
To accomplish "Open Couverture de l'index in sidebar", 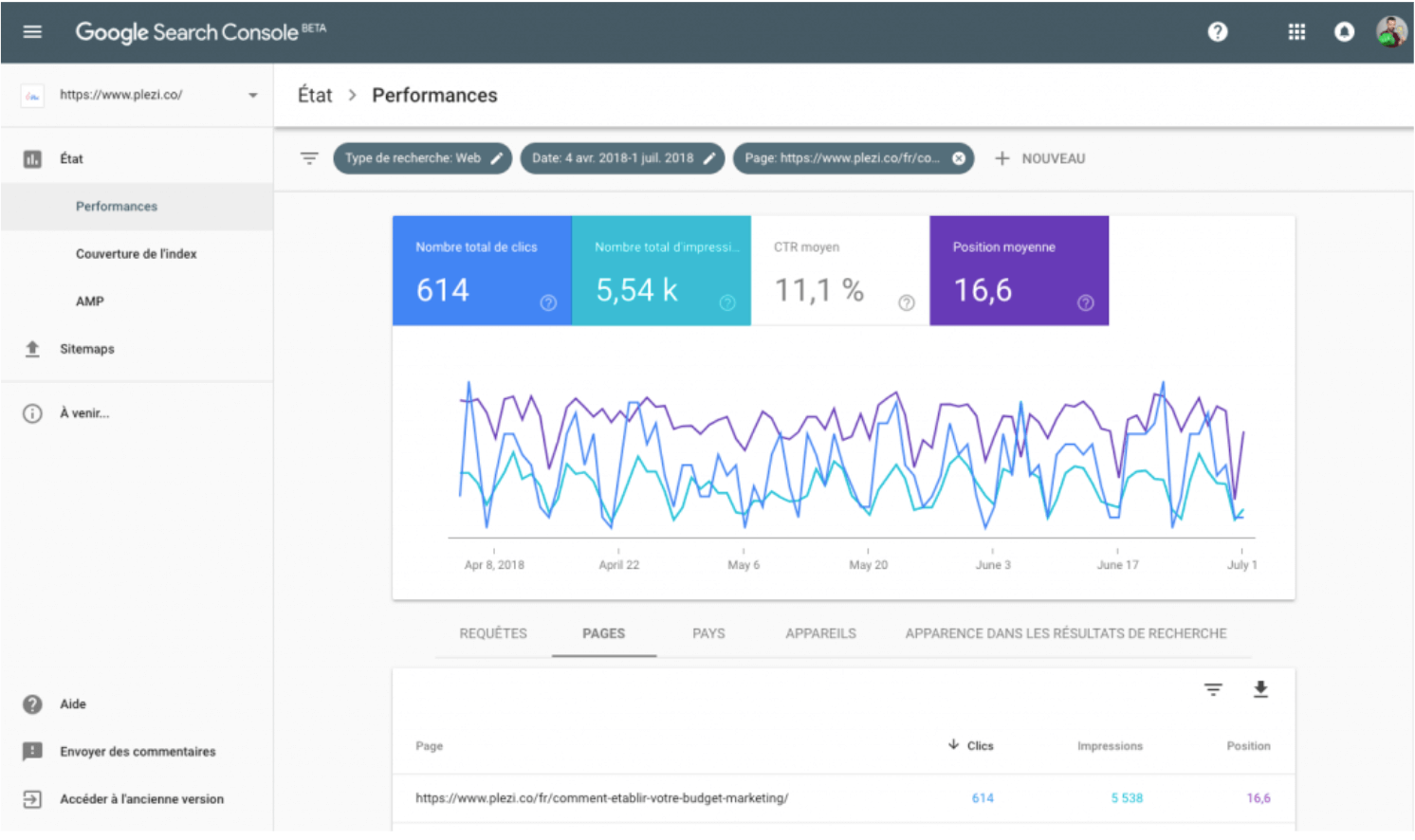I will (138, 254).
